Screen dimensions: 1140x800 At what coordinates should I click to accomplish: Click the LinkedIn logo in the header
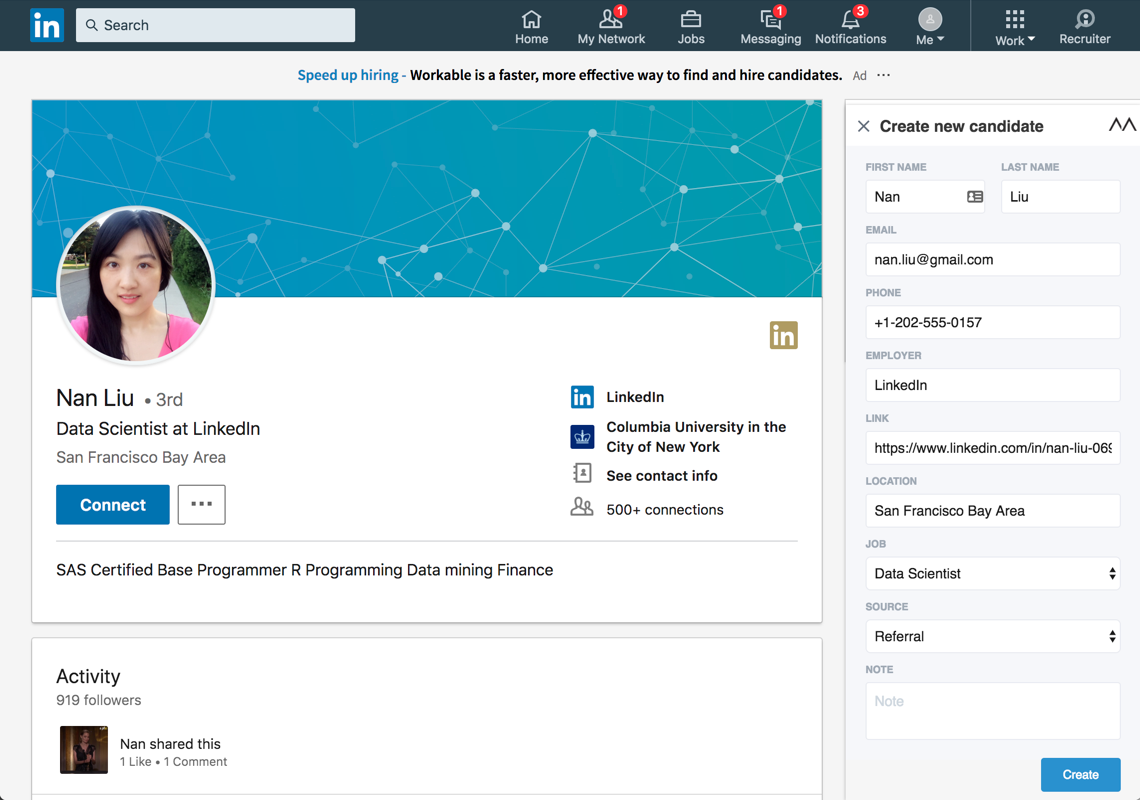(46, 25)
